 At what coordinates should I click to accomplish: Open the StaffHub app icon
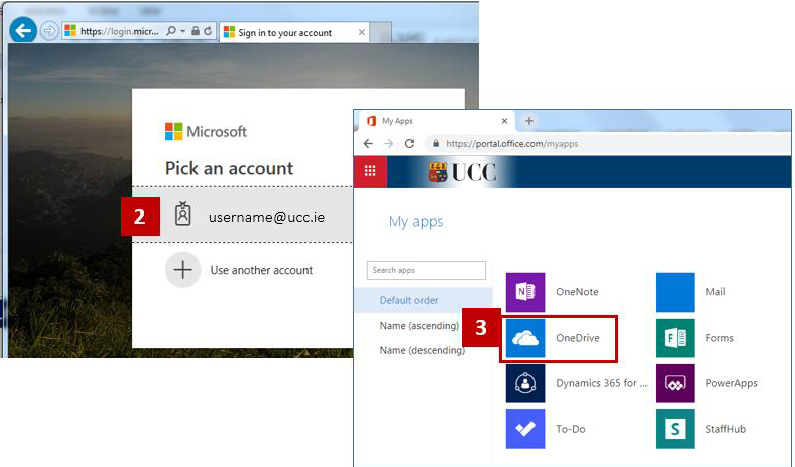click(675, 429)
